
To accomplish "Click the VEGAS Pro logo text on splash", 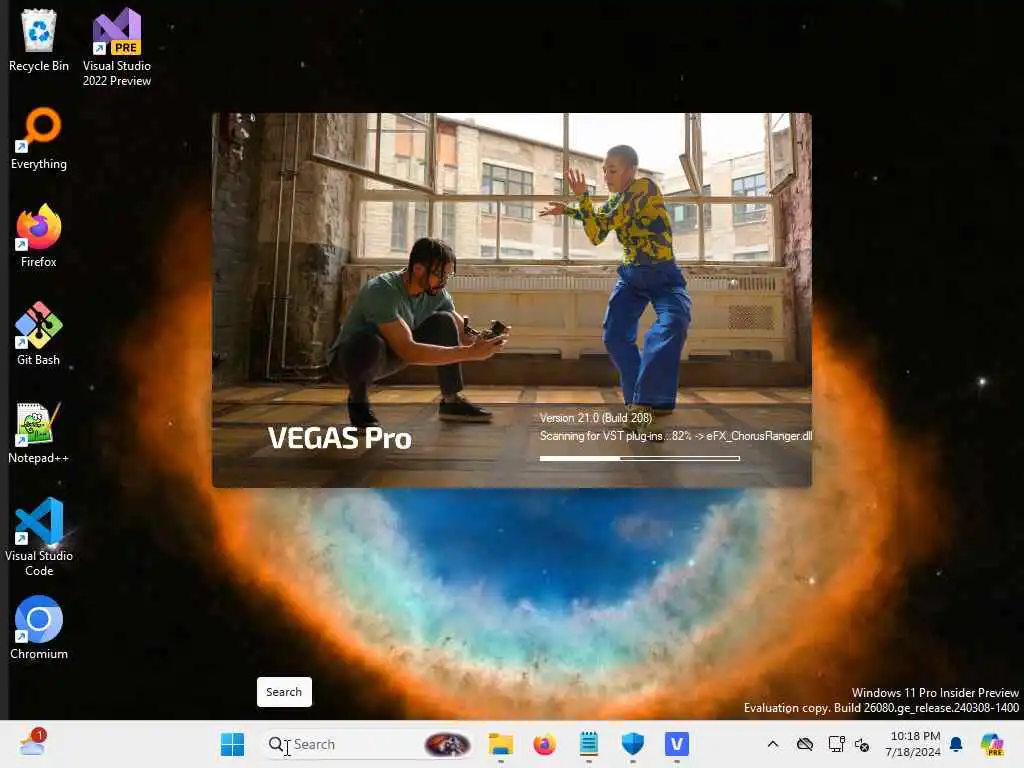I will pos(340,438).
